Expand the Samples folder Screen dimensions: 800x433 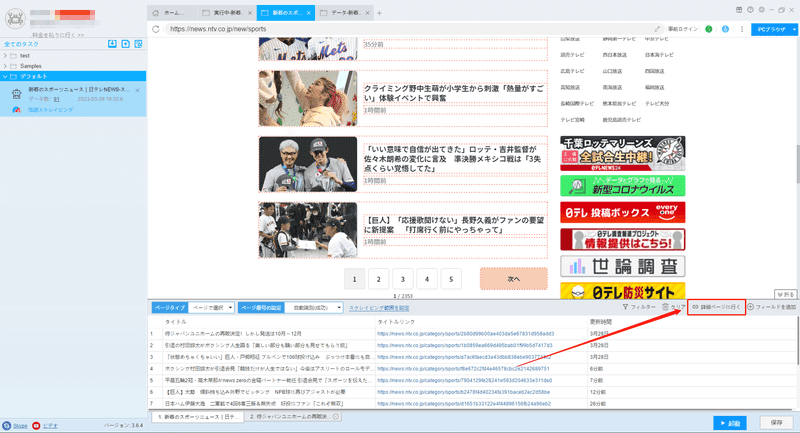[5, 66]
